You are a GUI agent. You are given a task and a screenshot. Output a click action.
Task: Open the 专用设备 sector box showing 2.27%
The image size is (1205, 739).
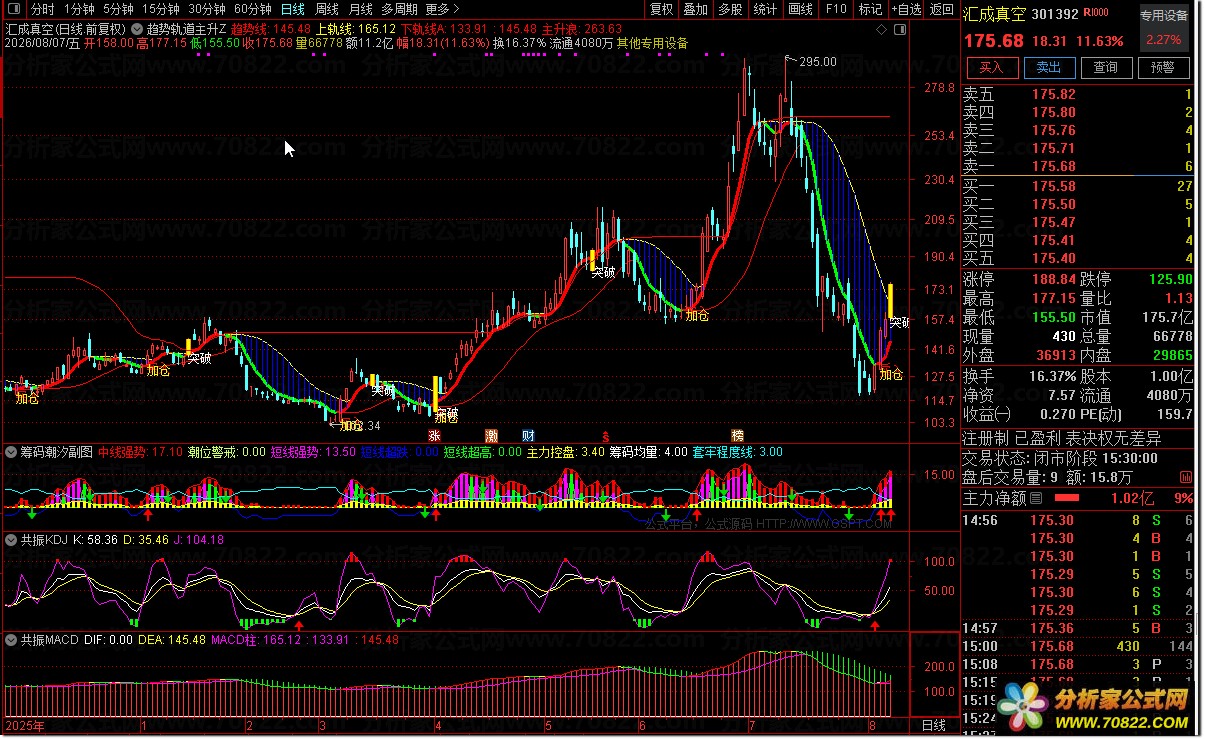[x=1165, y=28]
